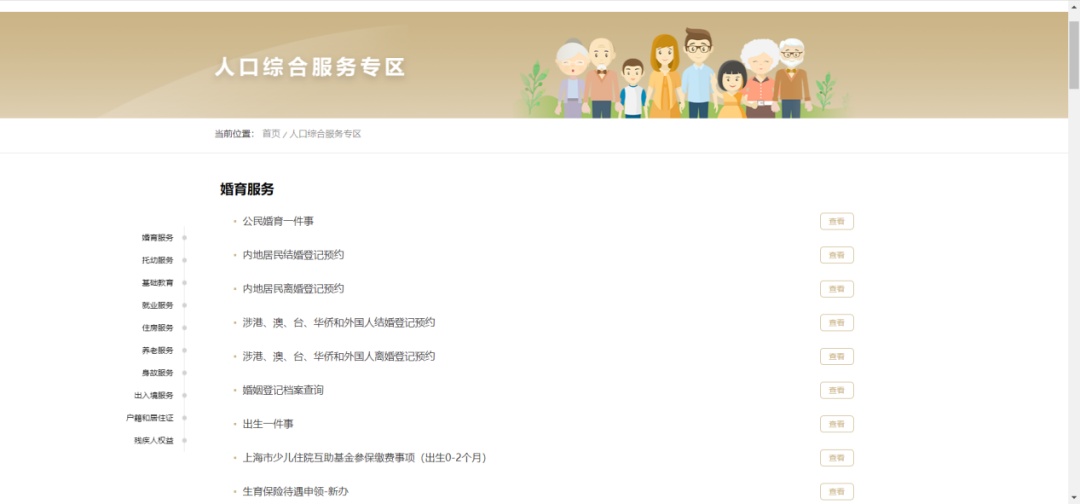The height and width of the screenshot is (504, 1080).
Task: Go to 就业服务 in sidebar
Action: [157, 305]
